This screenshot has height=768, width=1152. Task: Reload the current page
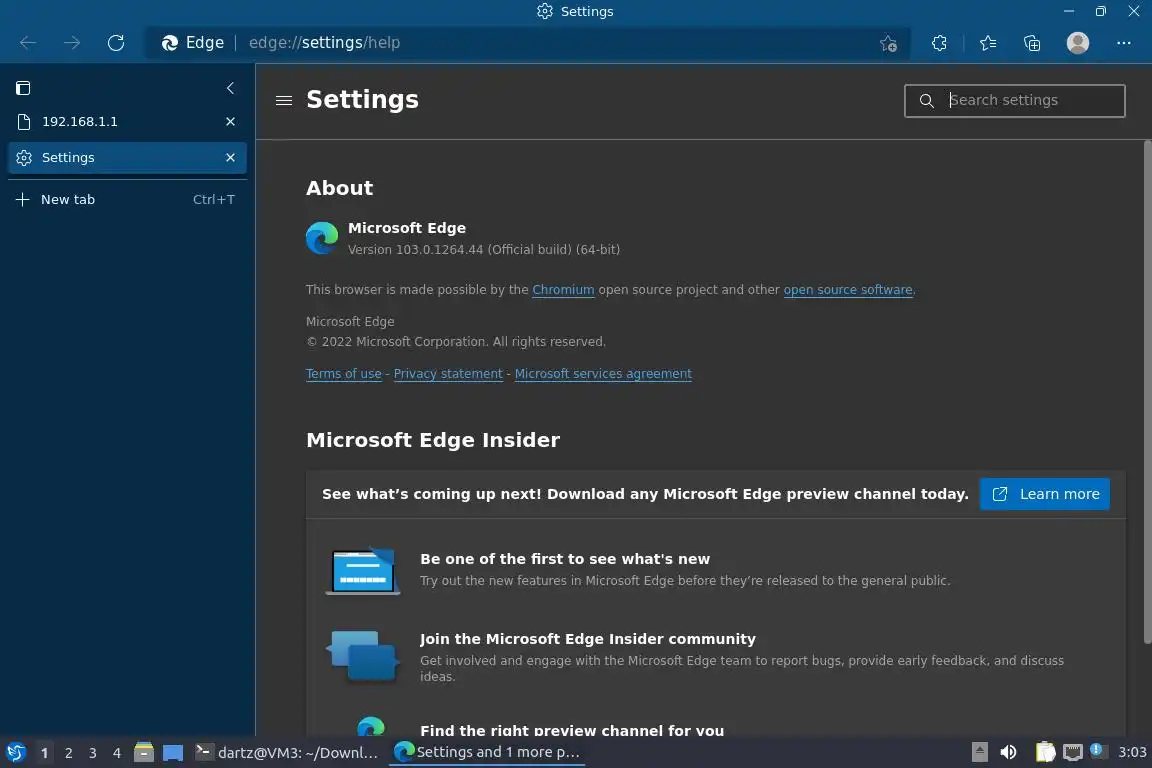[116, 43]
